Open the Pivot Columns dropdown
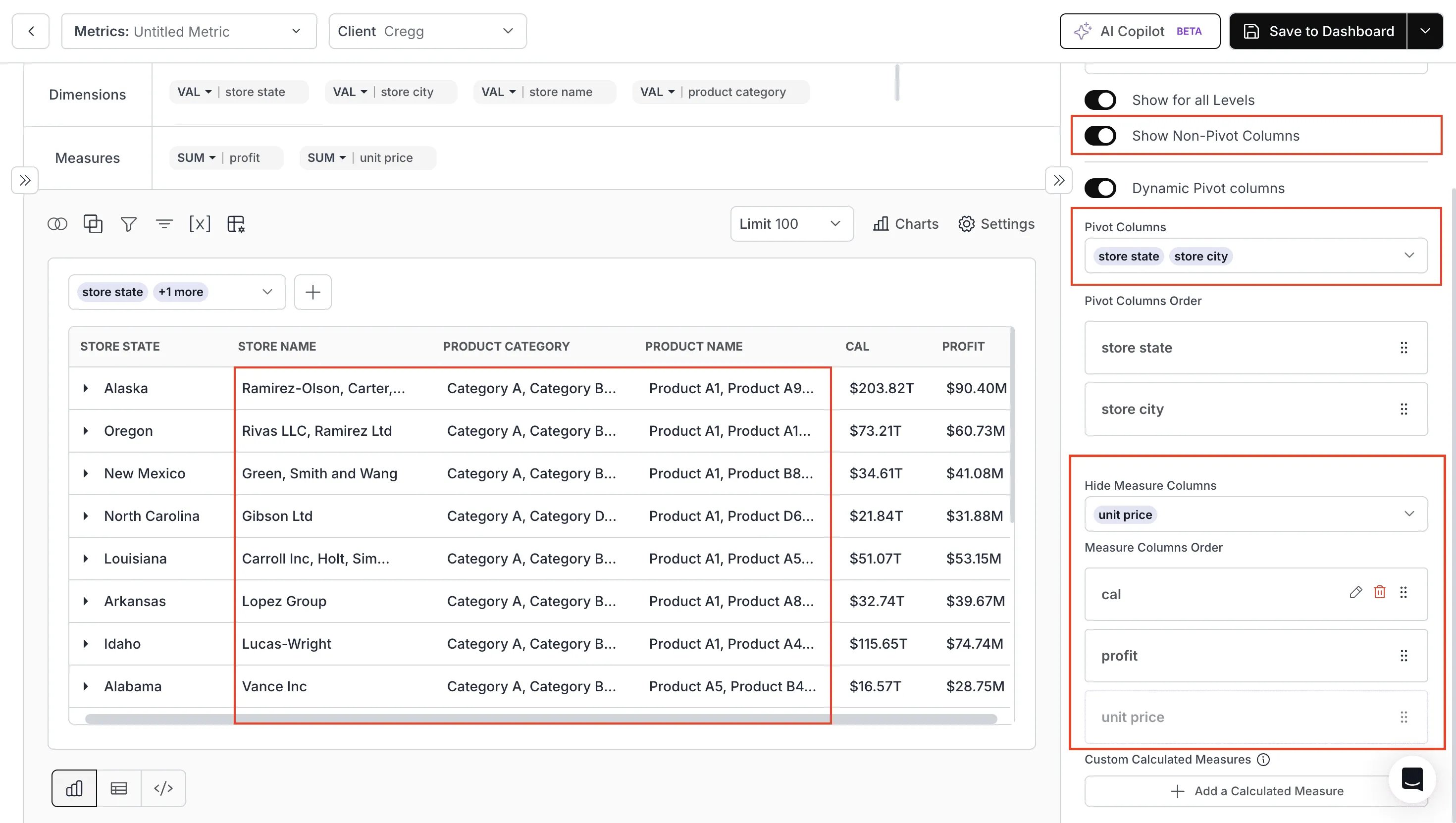The image size is (1456, 823). click(x=1256, y=256)
